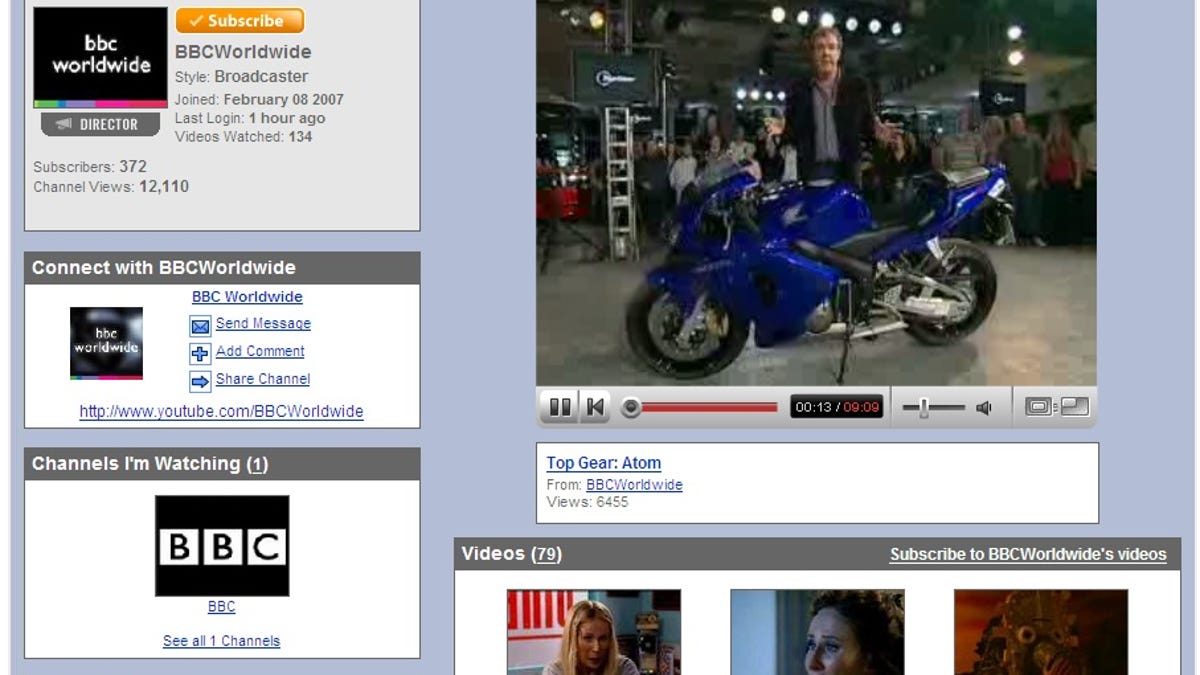The height and width of the screenshot is (675, 1200).
Task: Click the Send Message envelope icon
Action: (200, 326)
